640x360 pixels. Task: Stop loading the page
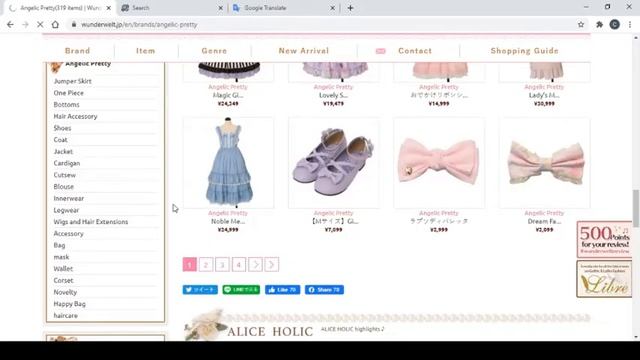point(40,24)
